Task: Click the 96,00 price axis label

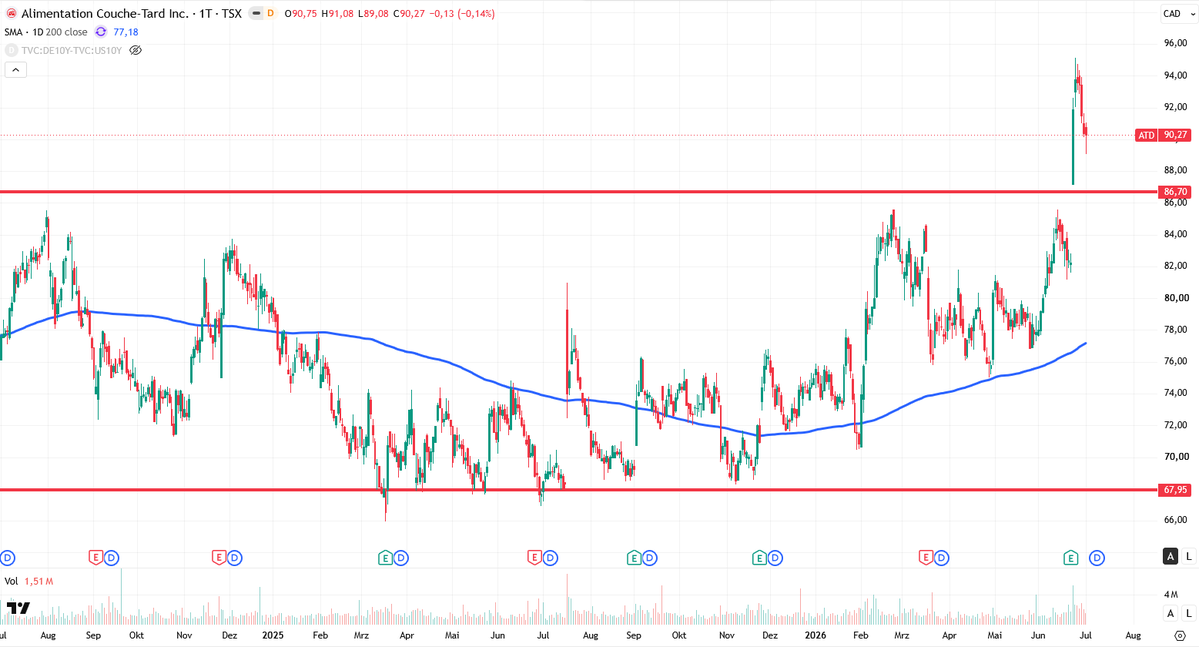Action: [x=1175, y=44]
